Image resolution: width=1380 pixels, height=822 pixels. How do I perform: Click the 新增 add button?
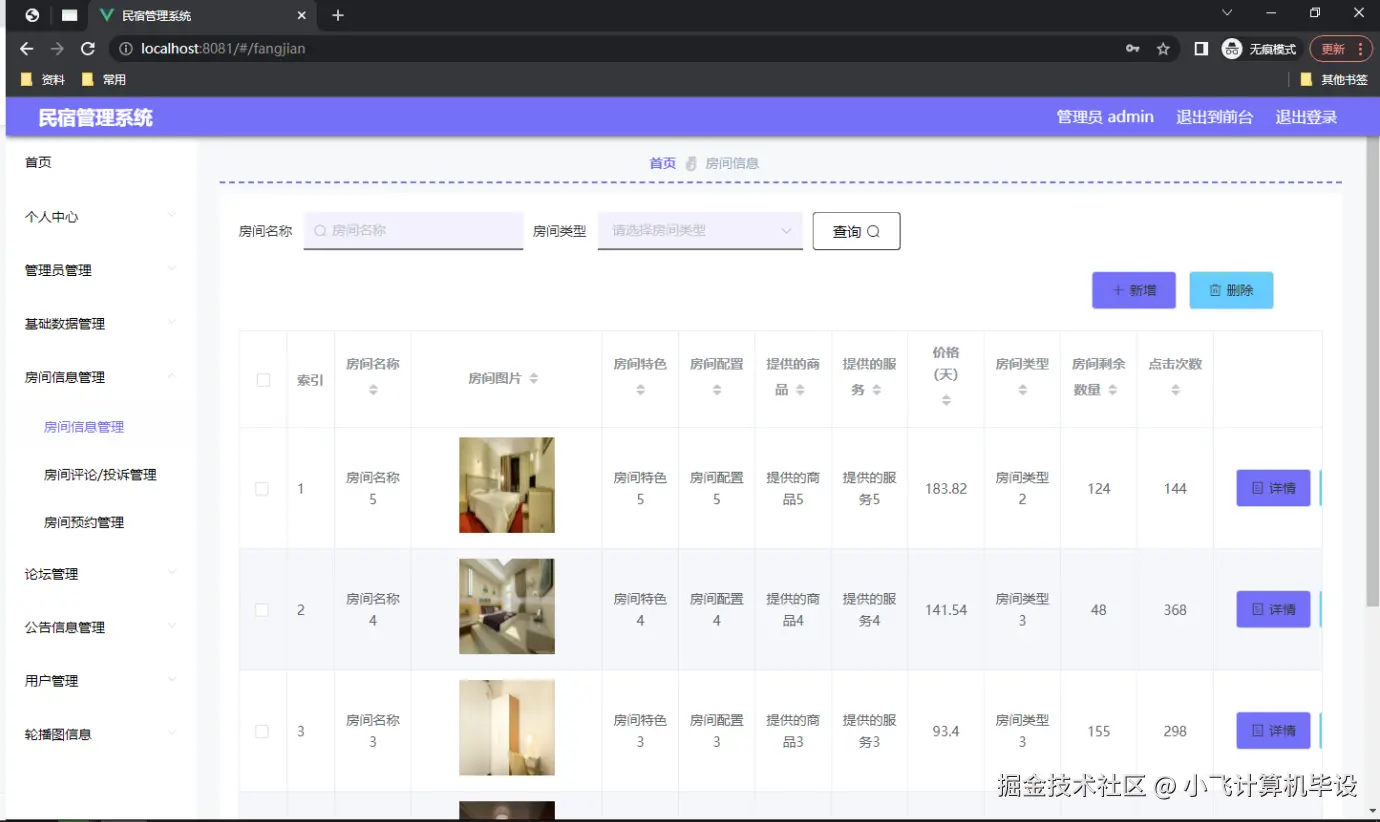[1134, 290]
